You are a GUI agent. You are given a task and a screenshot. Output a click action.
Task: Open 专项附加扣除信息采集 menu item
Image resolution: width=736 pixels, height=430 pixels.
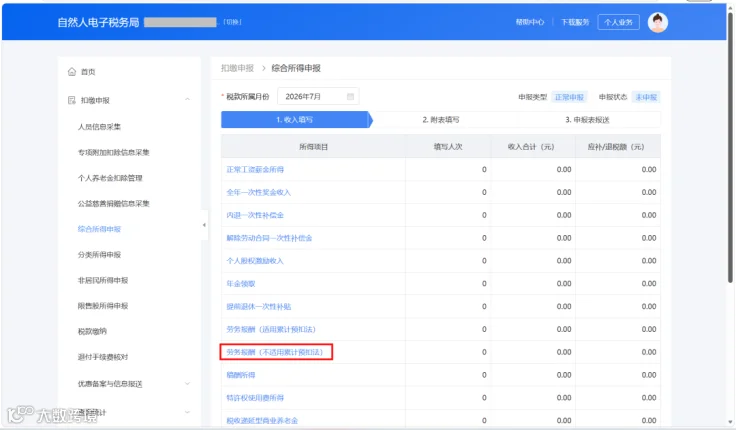113,153
